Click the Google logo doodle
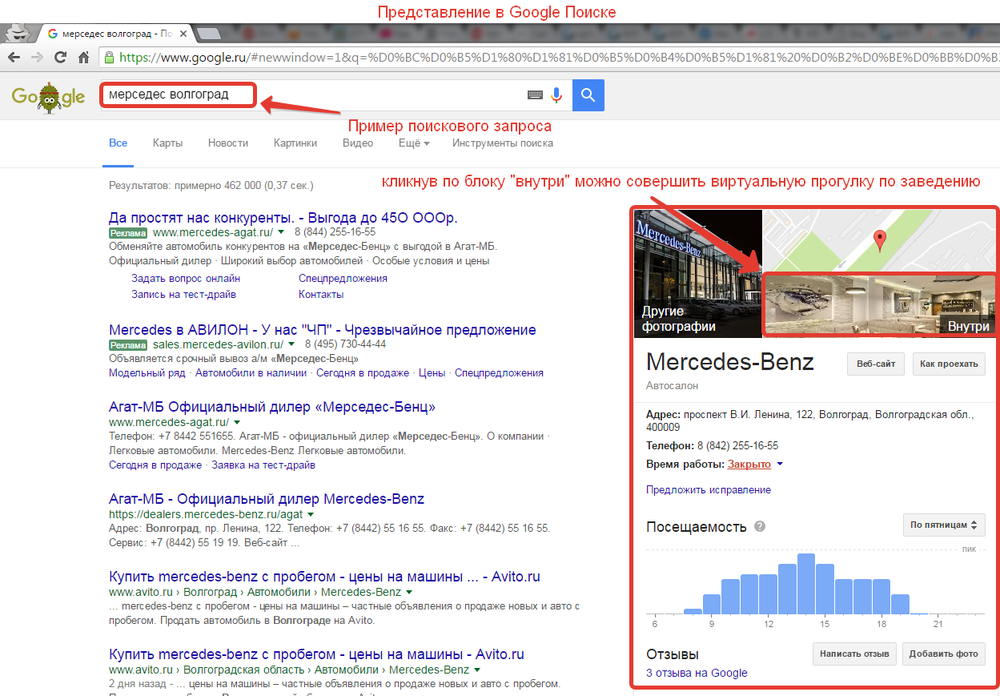Screen dimensions: 1000x696 (x=48, y=97)
